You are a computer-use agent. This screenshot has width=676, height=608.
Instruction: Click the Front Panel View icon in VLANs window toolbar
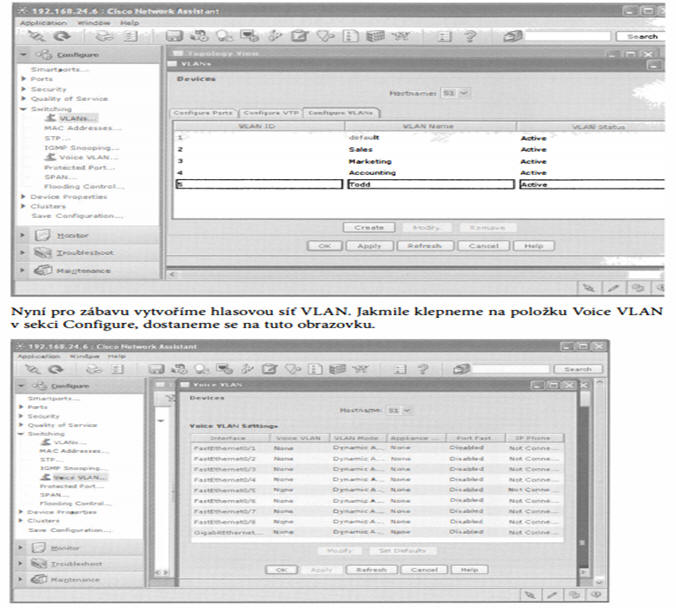pyautogui.click(x=375, y=37)
